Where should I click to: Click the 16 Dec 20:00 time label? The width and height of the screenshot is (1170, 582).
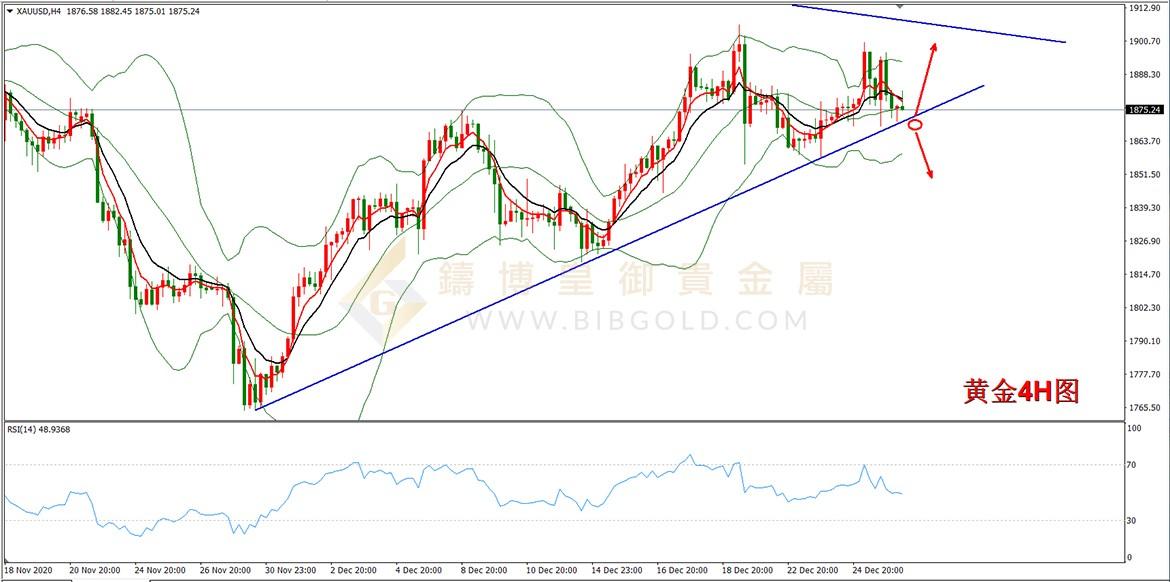[682, 570]
